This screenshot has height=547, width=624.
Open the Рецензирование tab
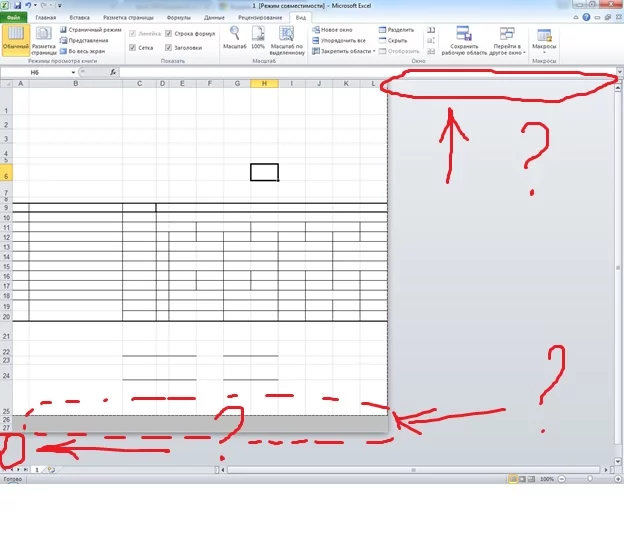point(260,18)
